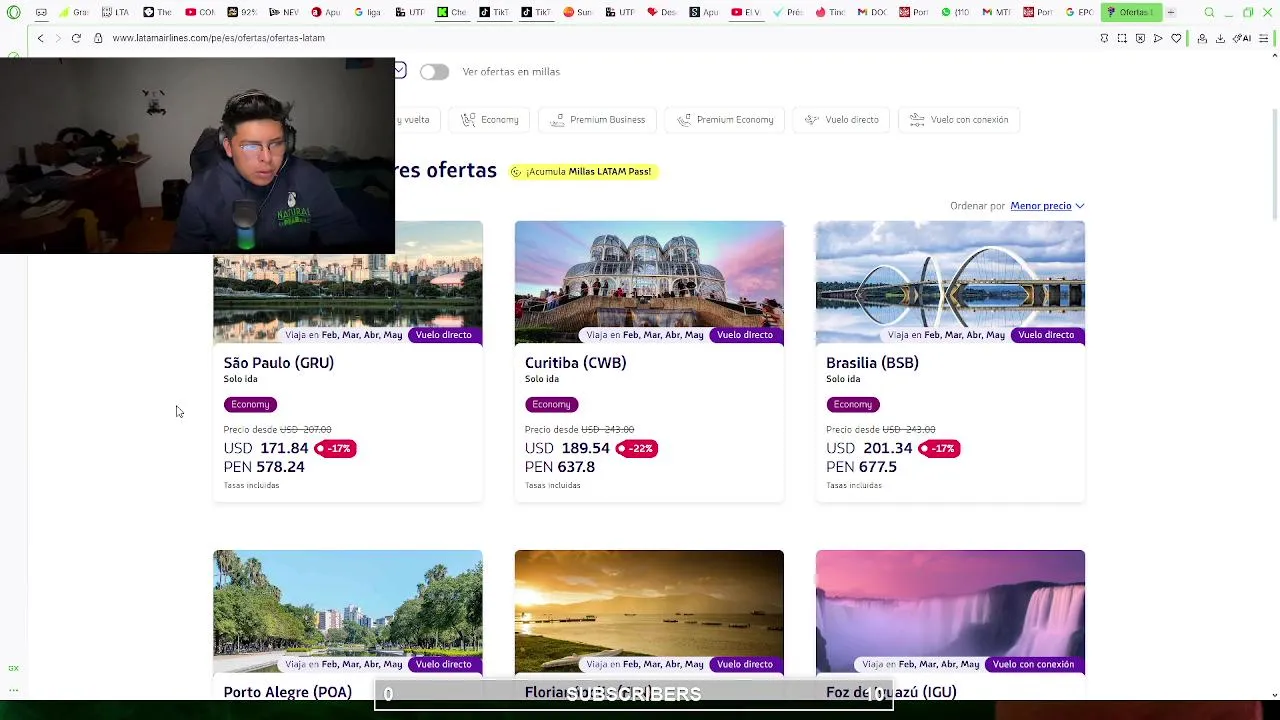Open the Foz de Iguazú waterfall photo
1280x720 pixels.
(x=950, y=612)
